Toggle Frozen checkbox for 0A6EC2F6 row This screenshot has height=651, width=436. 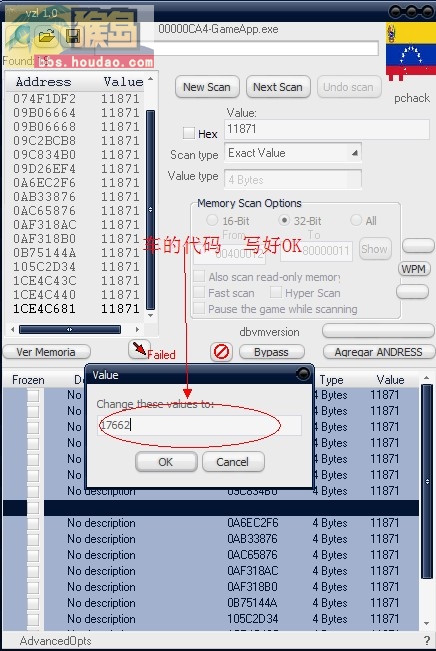point(33,523)
